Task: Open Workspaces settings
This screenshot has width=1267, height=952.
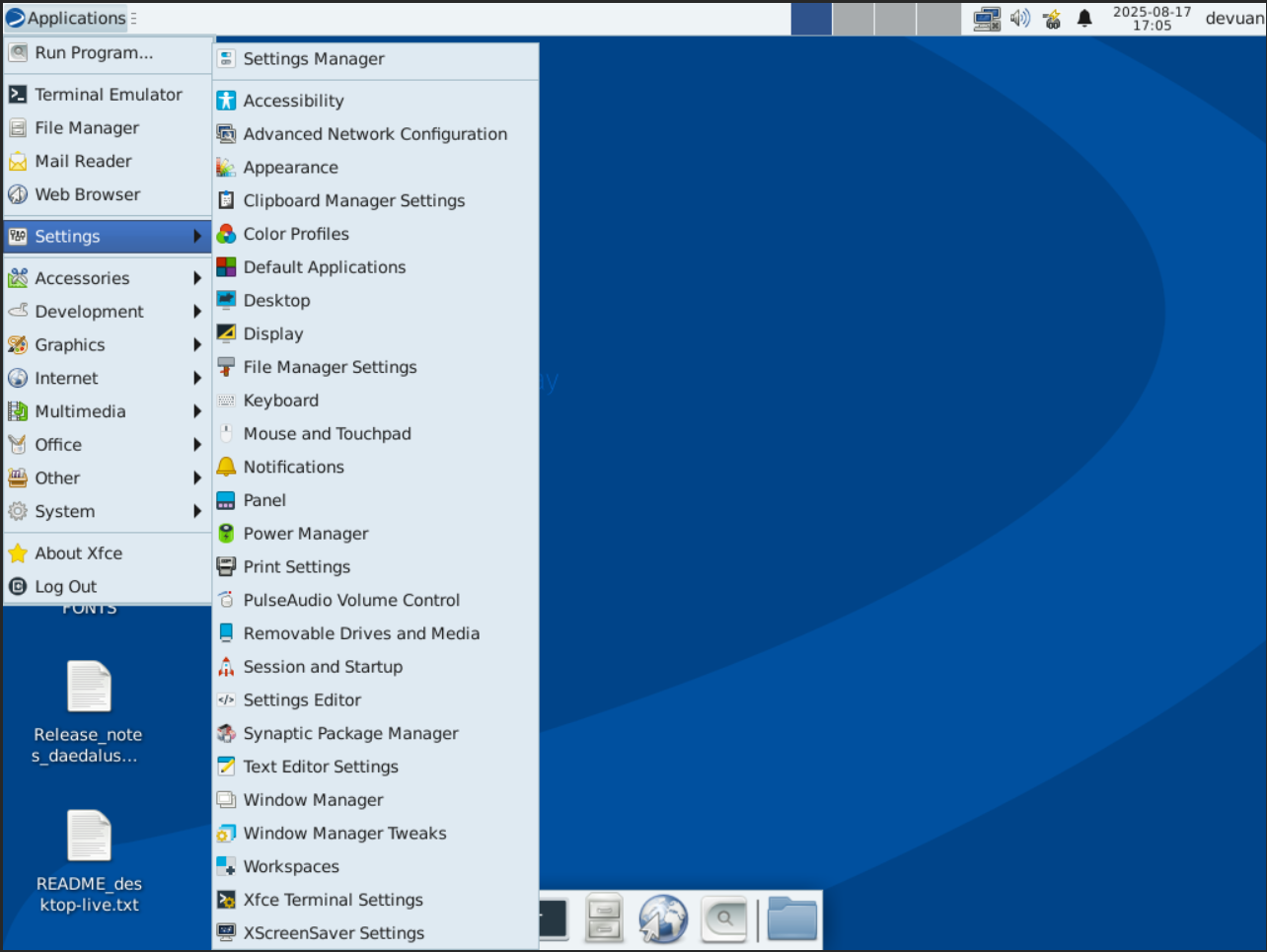Action: pyautogui.click(x=376, y=867)
